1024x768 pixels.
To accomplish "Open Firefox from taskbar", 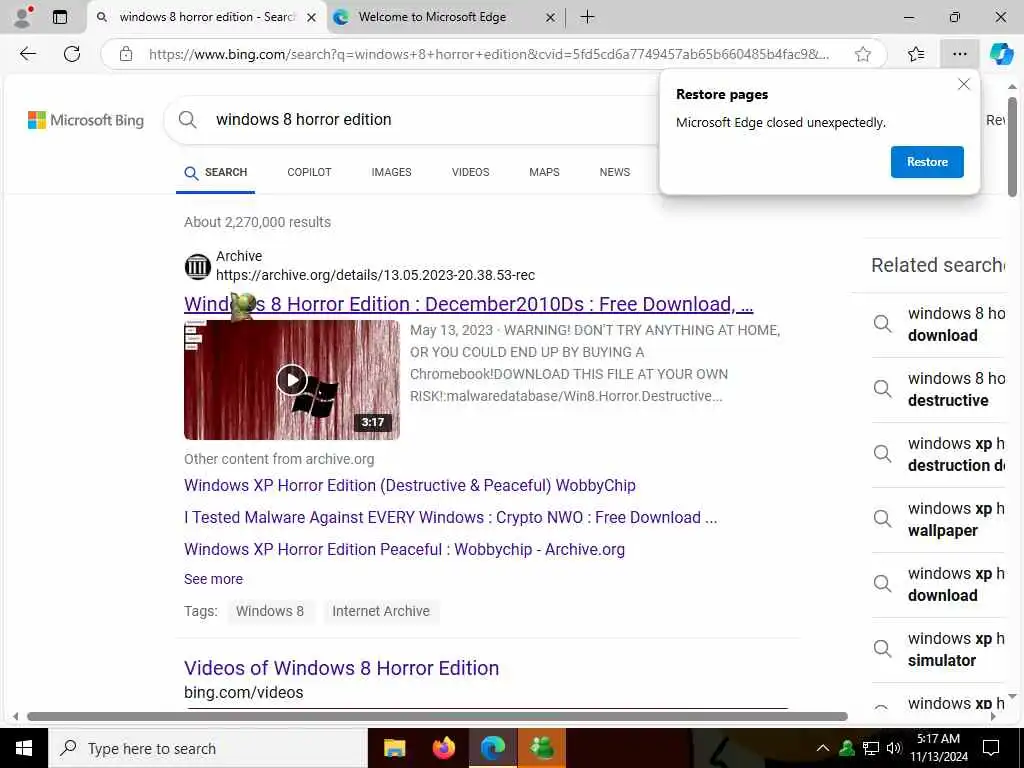I will point(443,748).
